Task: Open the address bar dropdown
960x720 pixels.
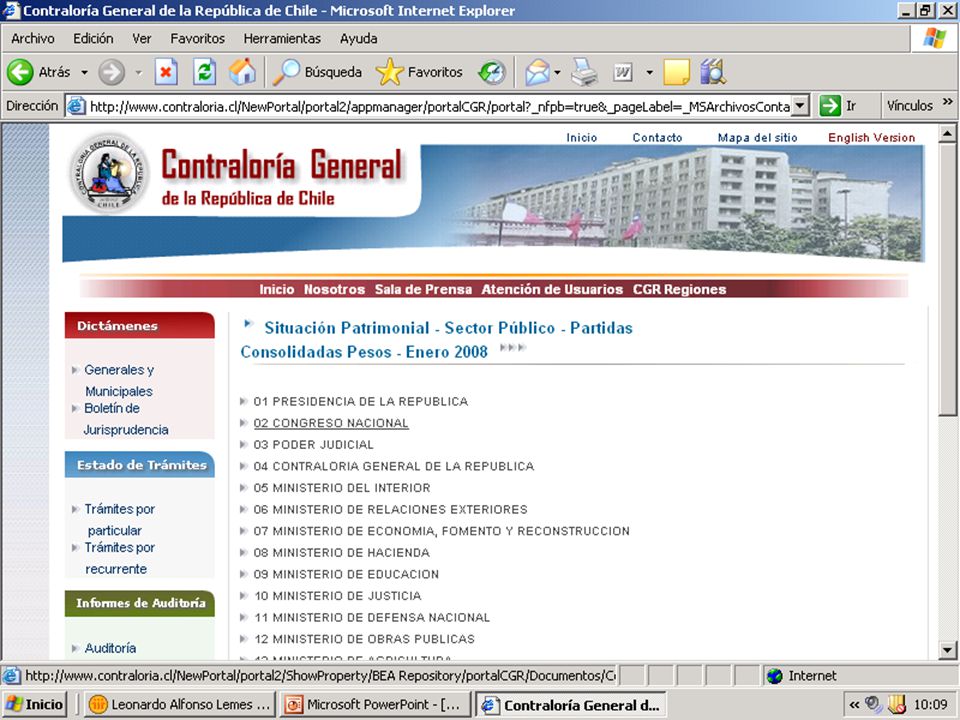Action: [800, 106]
